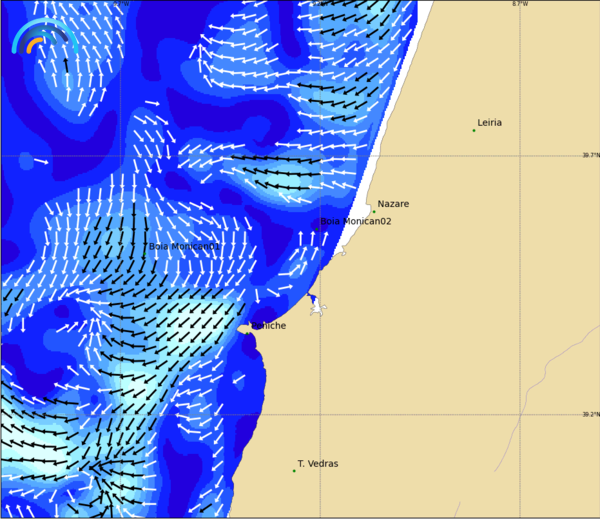The width and height of the screenshot is (600, 519).
Task: Click the Leiria city label
Action: [489, 122]
